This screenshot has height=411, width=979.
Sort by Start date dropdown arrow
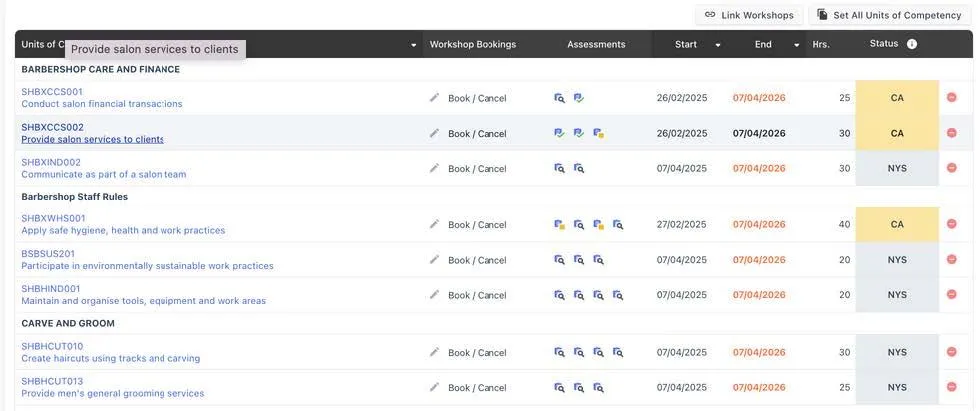[x=717, y=45]
